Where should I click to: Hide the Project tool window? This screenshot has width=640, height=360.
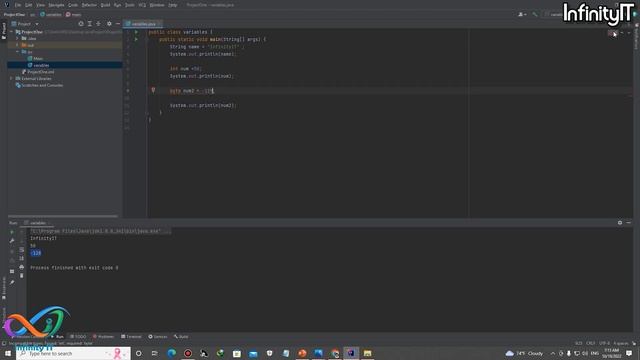118,24
